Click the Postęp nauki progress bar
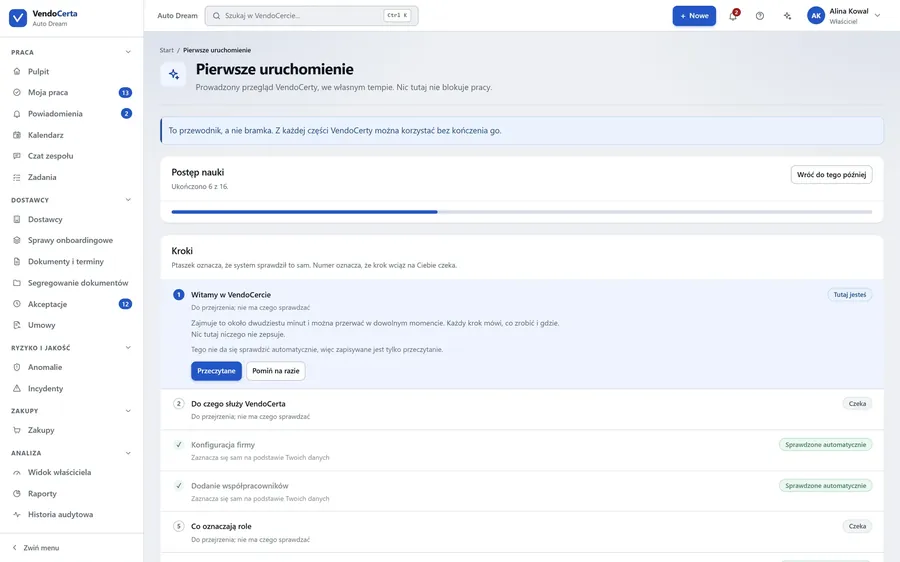This screenshot has width=900, height=562. tap(522, 212)
